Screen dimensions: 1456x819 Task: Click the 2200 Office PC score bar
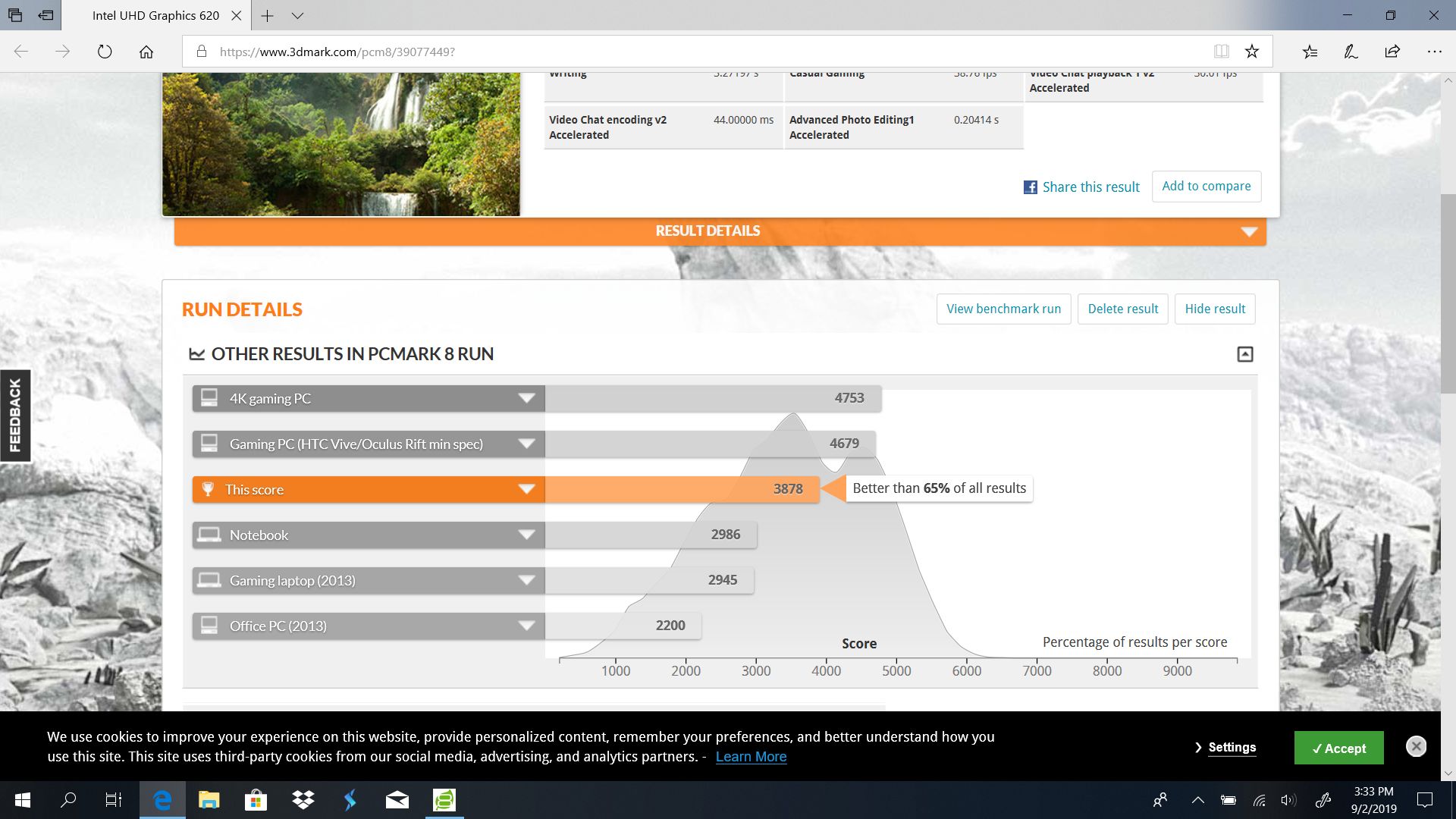click(x=623, y=626)
